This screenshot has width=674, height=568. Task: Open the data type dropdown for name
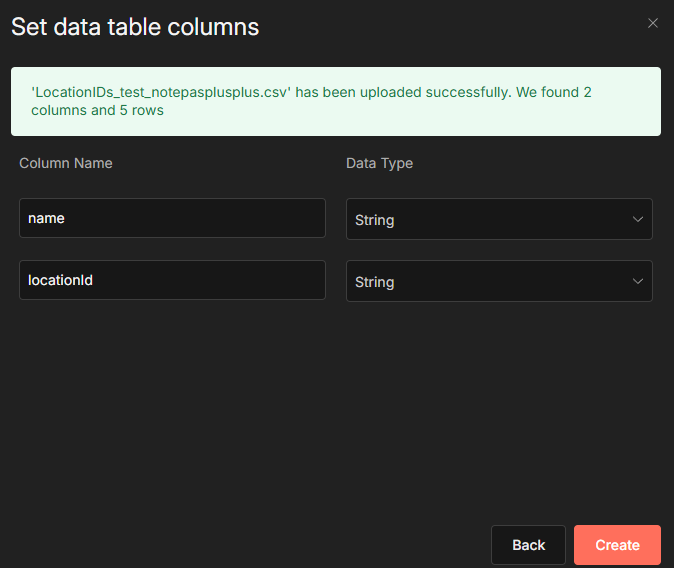point(498,219)
